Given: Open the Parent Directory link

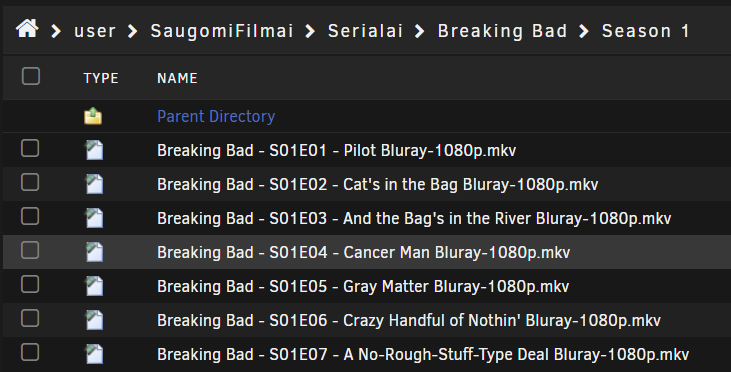Looking at the screenshot, I should pyautogui.click(x=216, y=116).
